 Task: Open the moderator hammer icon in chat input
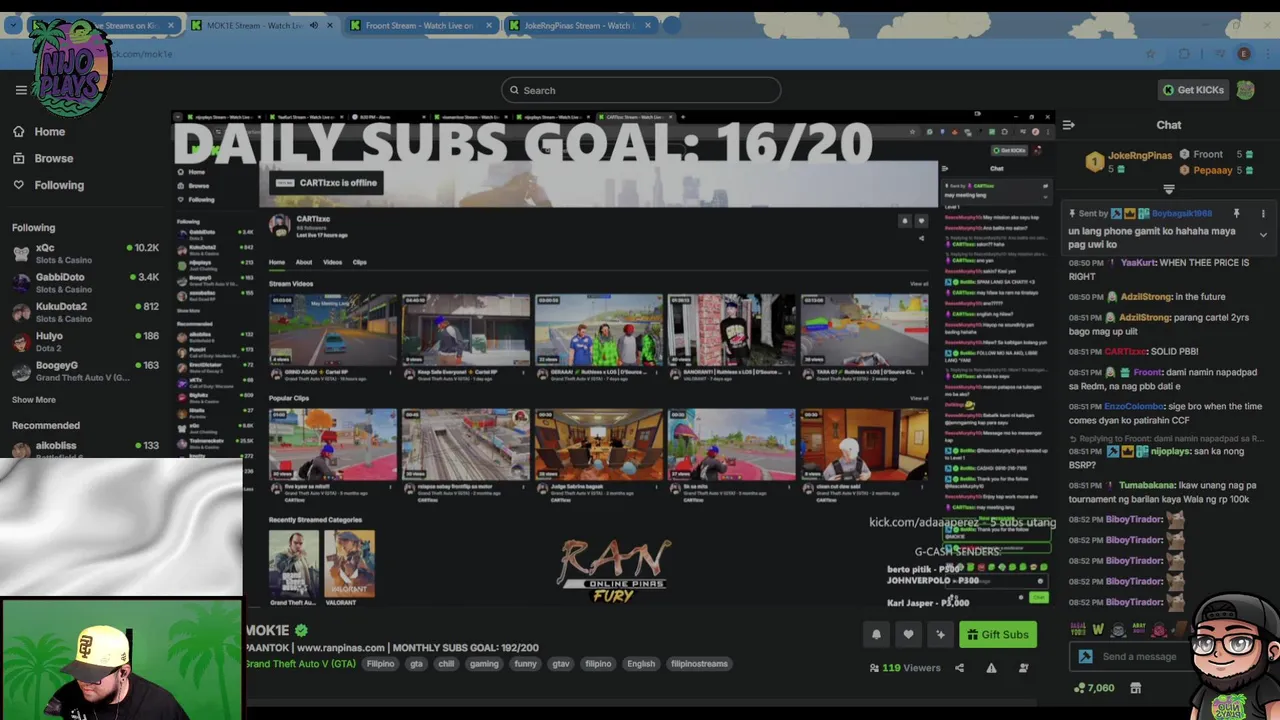click(x=1086, y=657)
